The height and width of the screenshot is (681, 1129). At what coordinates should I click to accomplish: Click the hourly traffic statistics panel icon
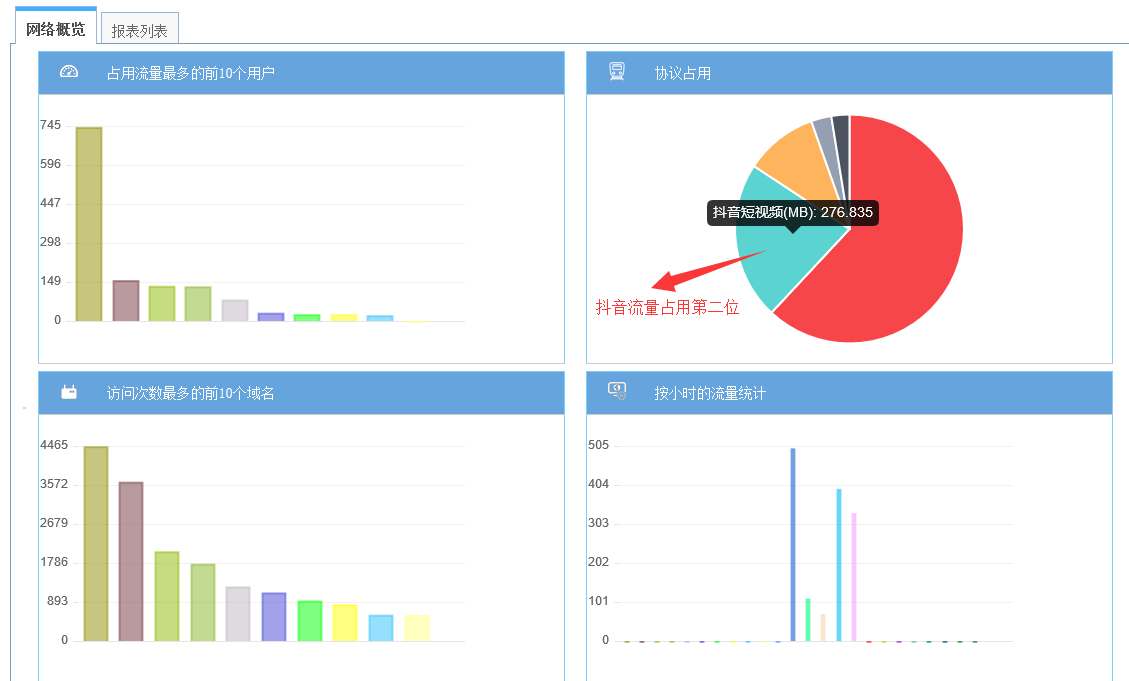pos(617,392)
